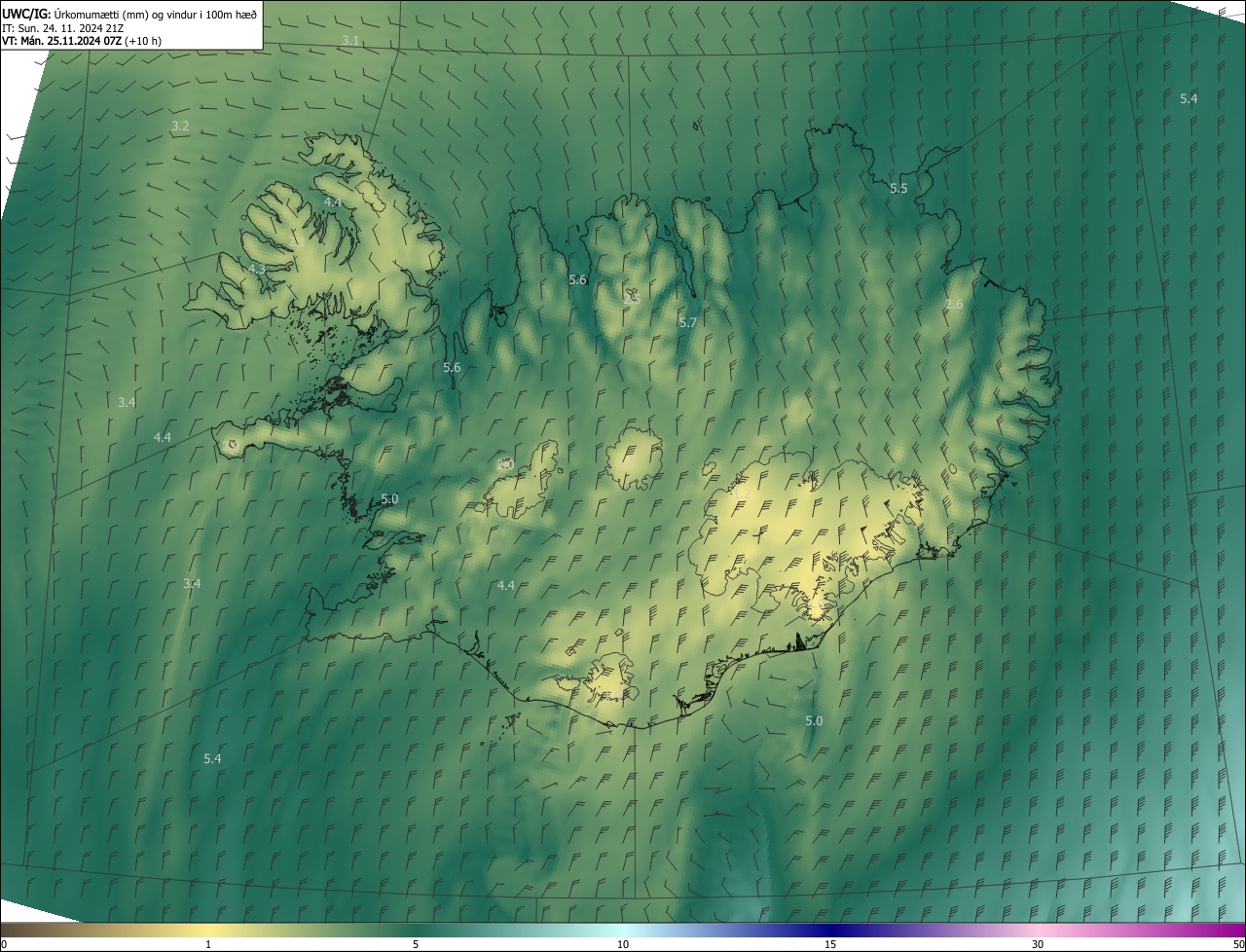The height and width of the screenshot is (952, 1246).
Task: Pick the 4.3 value label on the Westfjords
Action: click(x=257, y=268)
